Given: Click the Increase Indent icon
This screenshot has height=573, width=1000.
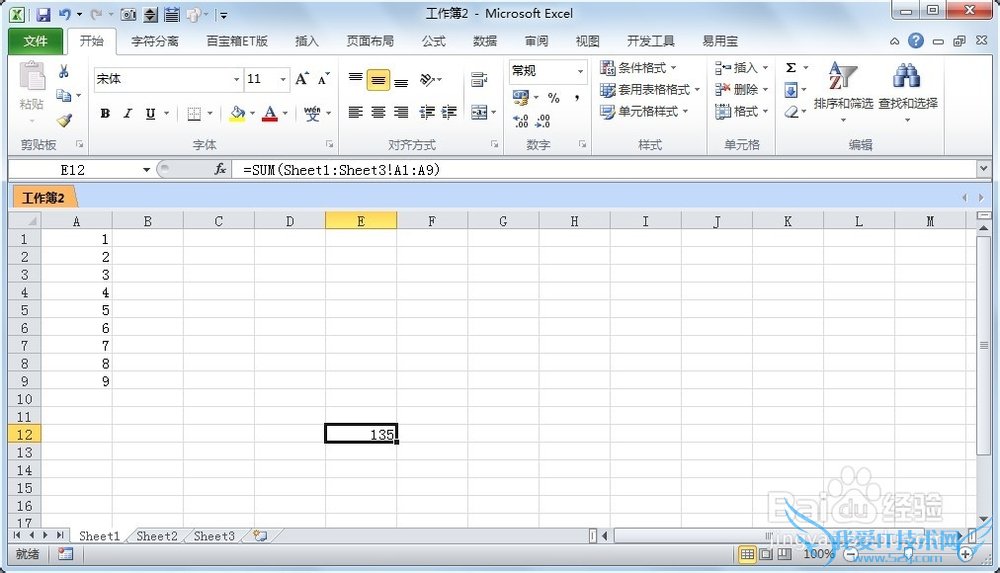Looking at the screenshot, I should point(449,112).
